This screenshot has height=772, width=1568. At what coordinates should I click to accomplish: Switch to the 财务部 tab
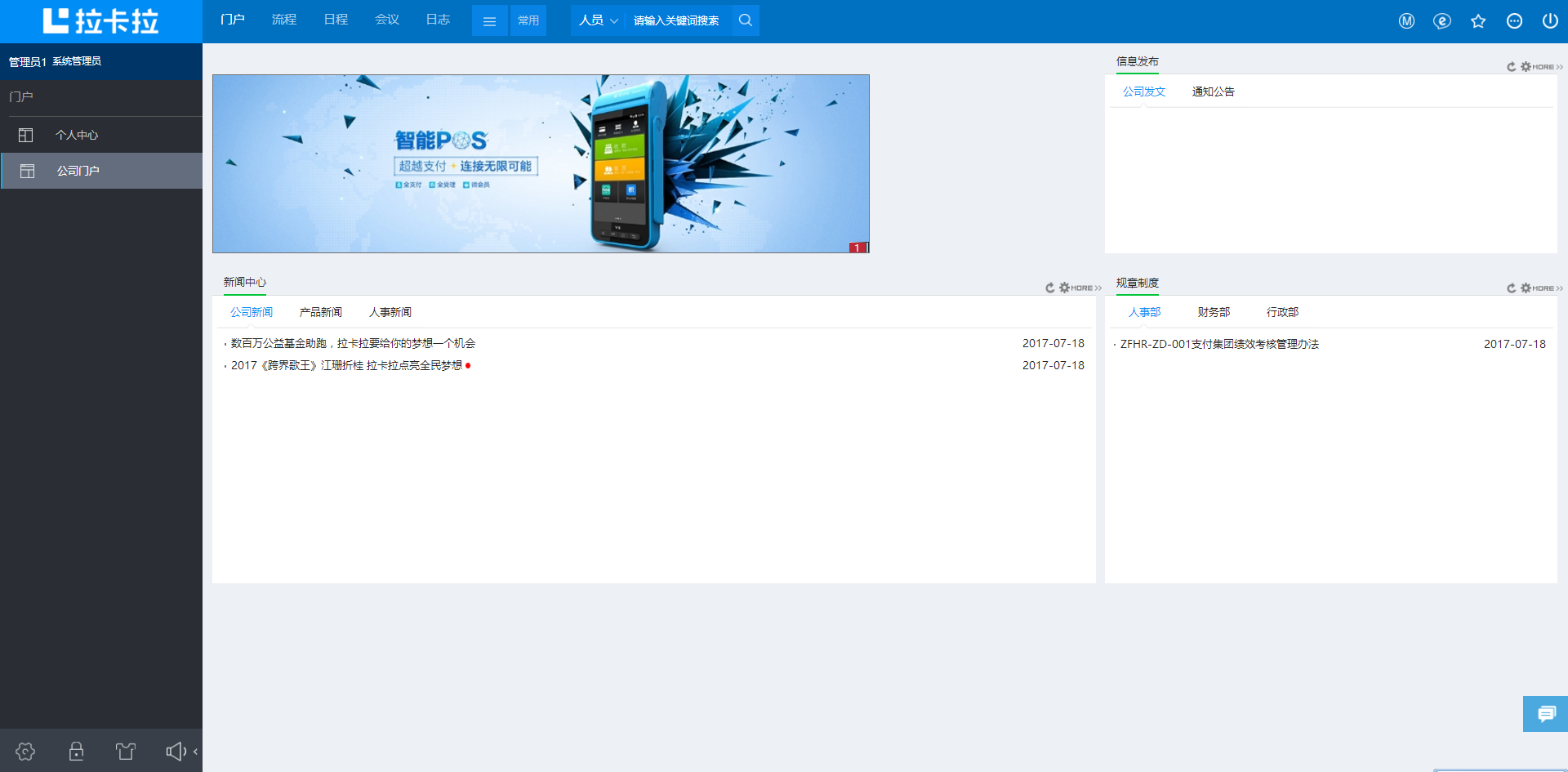[1214, 312]
